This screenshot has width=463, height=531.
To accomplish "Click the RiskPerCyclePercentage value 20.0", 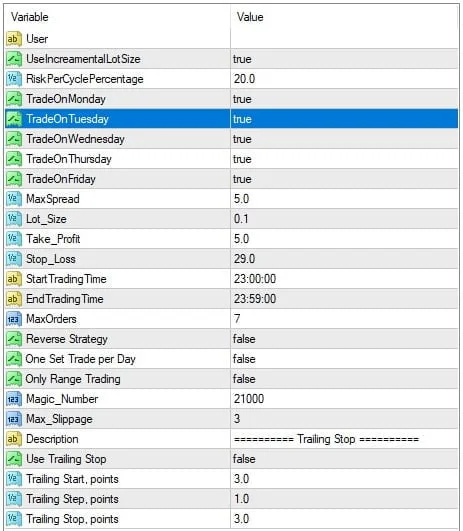I will pos(244,79).
